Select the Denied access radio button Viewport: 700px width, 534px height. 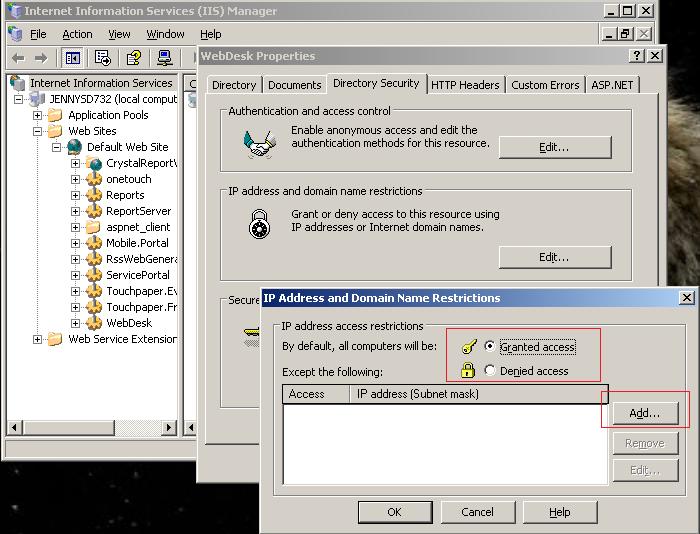489,371
